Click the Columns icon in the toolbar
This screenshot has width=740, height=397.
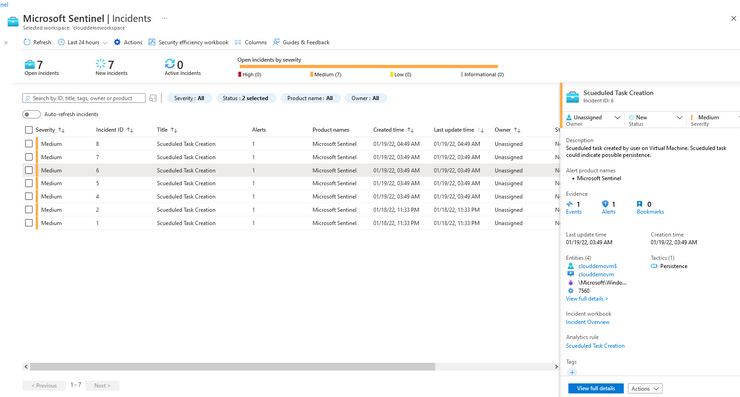tap(238, 42)
